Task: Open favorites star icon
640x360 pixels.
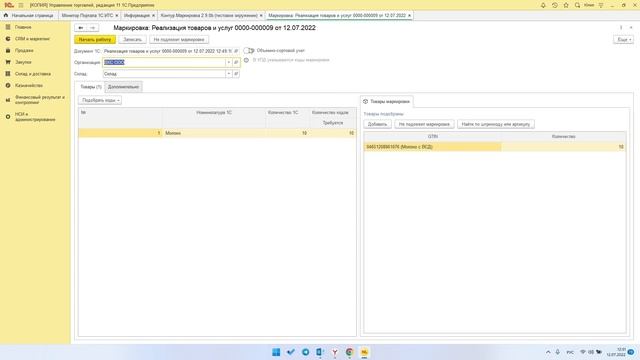Action: [566, 5]
